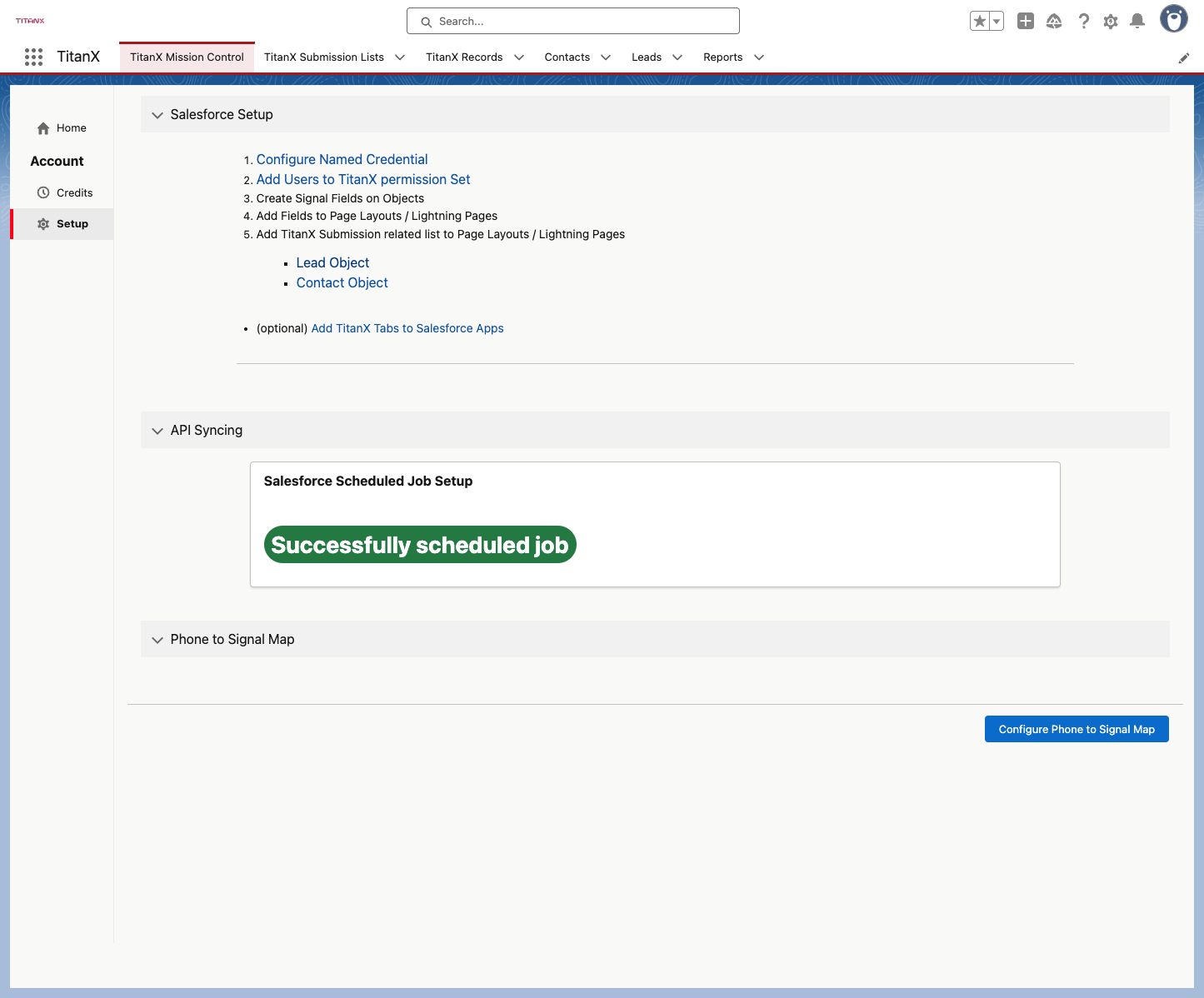Open Add TitanX Tabs to Salesforce Apps link

(x=407, y=328)
